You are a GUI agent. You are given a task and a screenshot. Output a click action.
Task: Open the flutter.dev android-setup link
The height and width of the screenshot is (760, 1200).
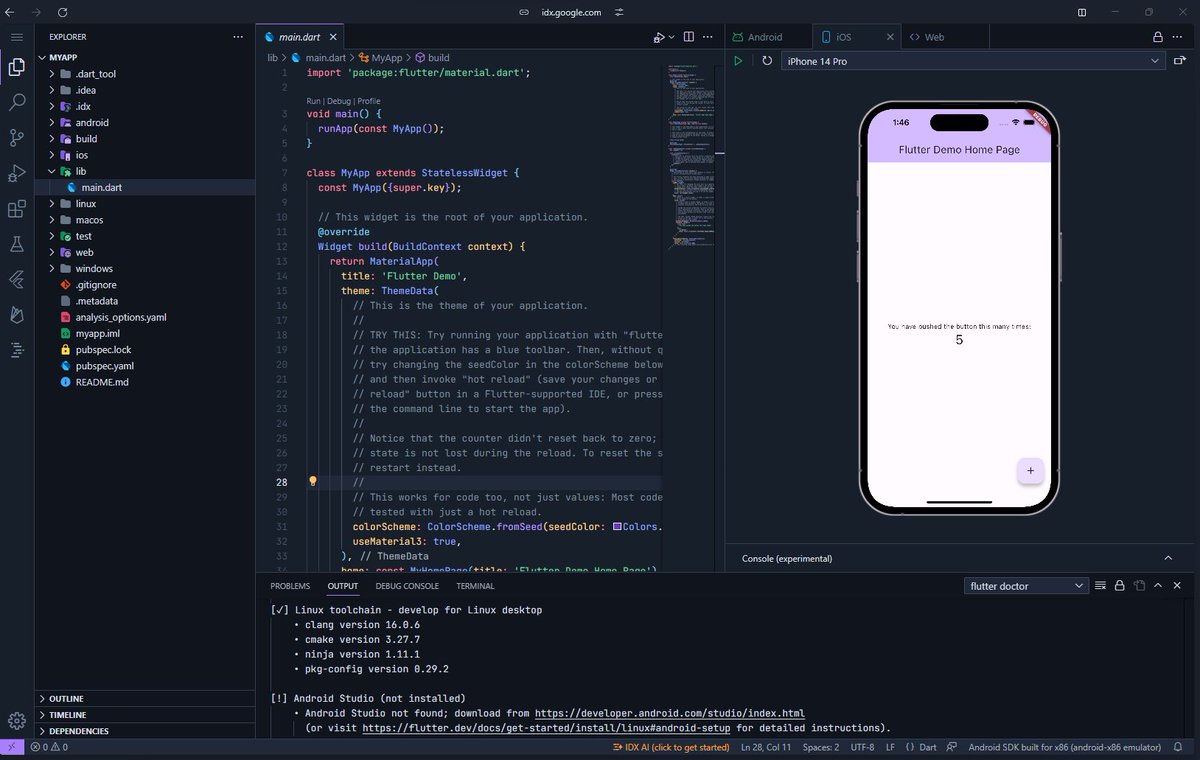[546, 728]
